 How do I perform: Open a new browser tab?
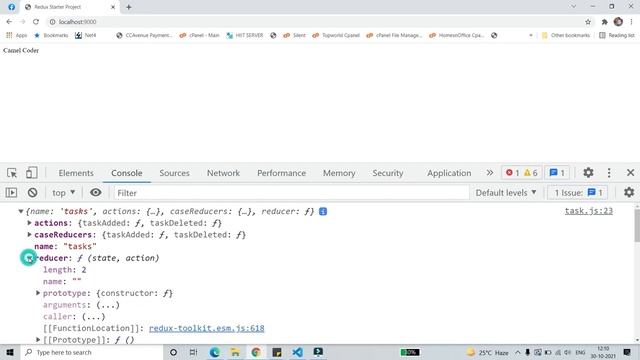click(129, 7)
